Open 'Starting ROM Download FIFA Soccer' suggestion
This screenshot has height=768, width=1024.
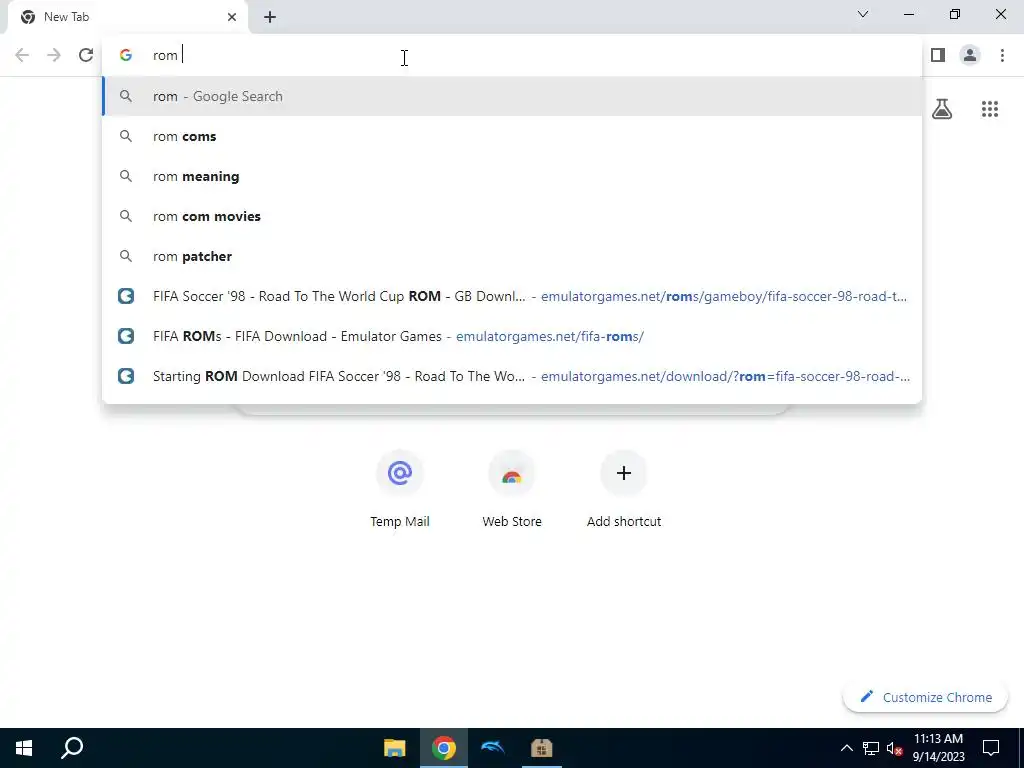[x=512, y=376]
